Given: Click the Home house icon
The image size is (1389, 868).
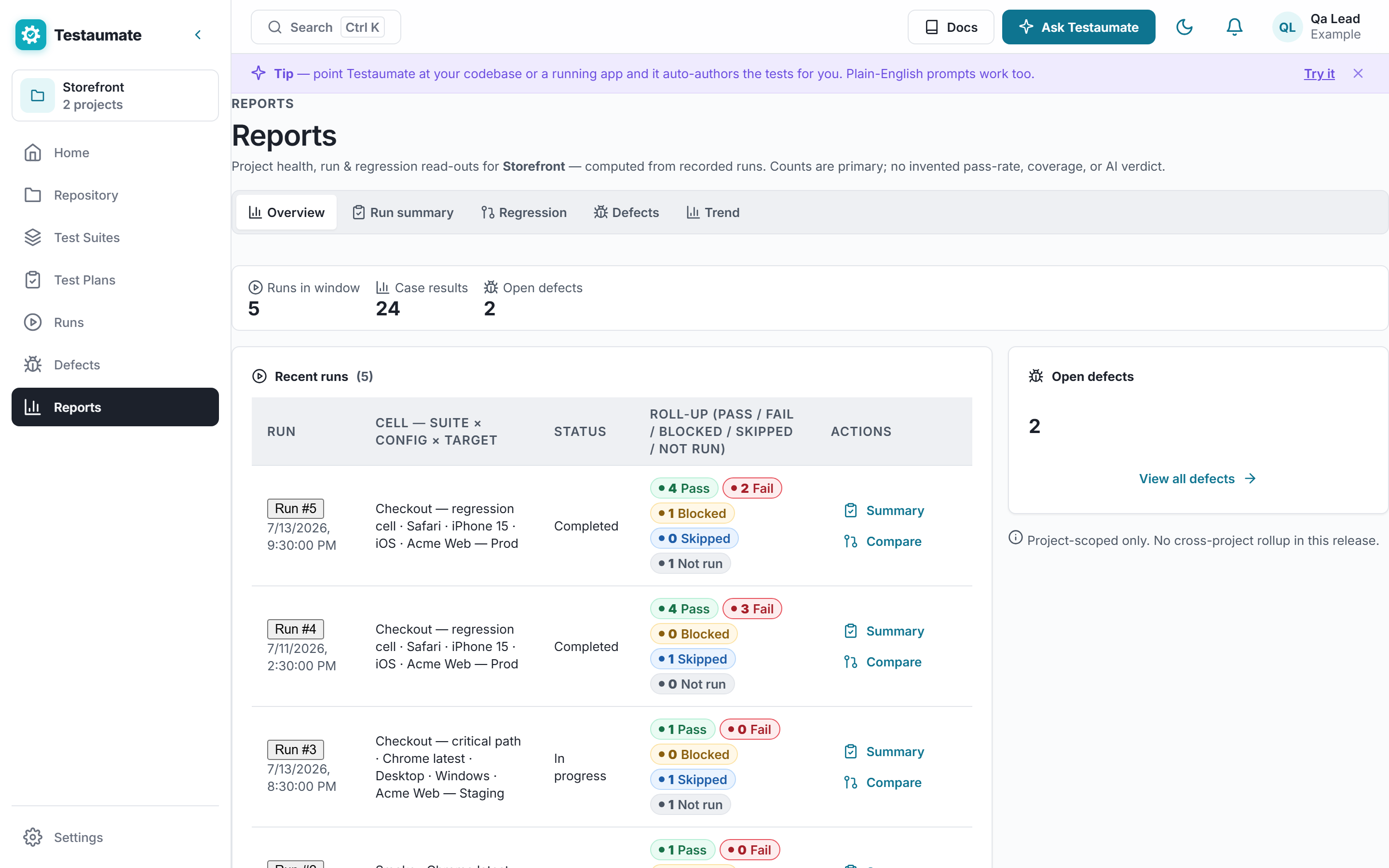Looking at the screenshot, I should (x=33, y=153).
